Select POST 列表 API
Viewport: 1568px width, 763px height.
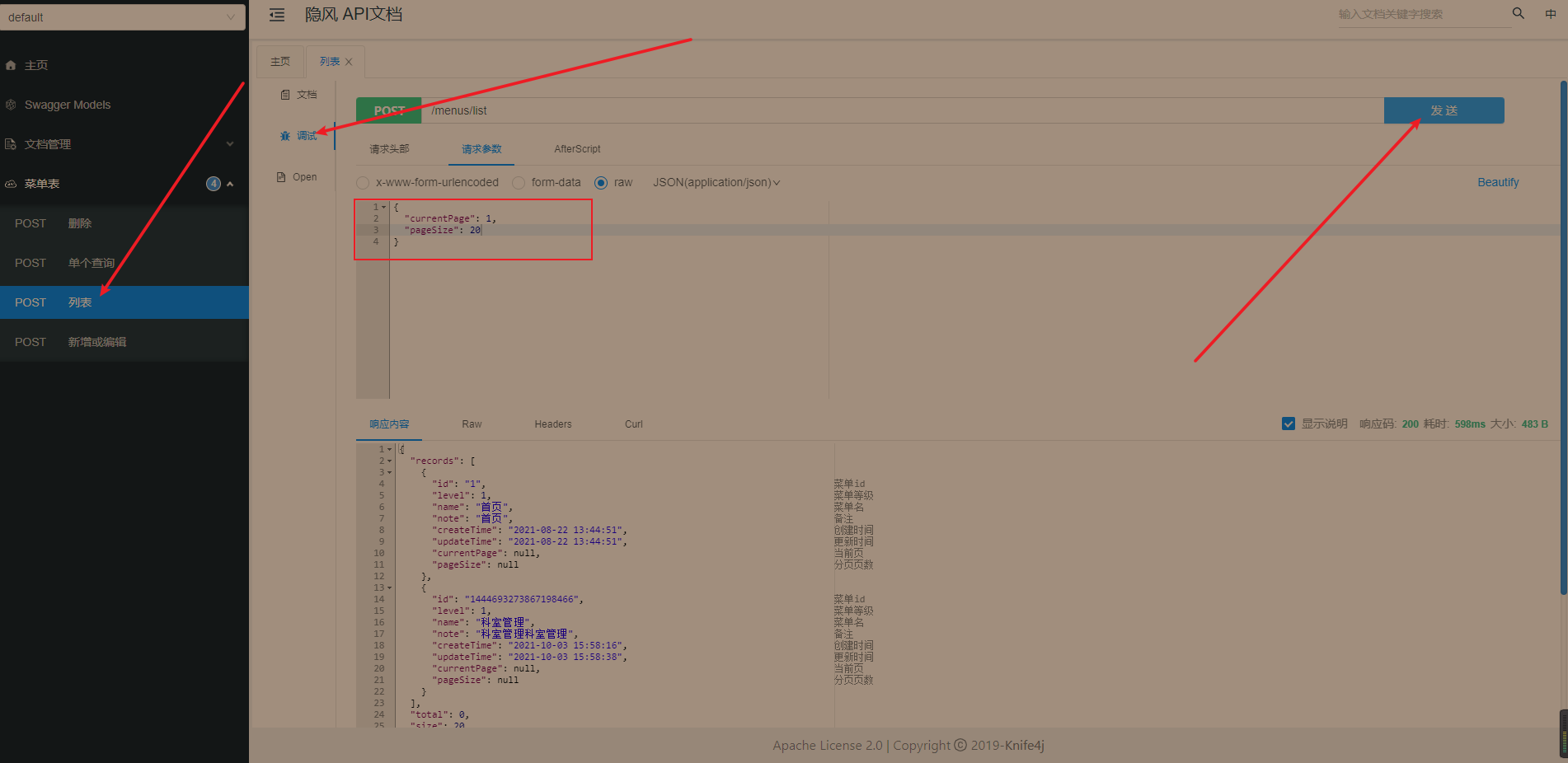tap(124, 302)
